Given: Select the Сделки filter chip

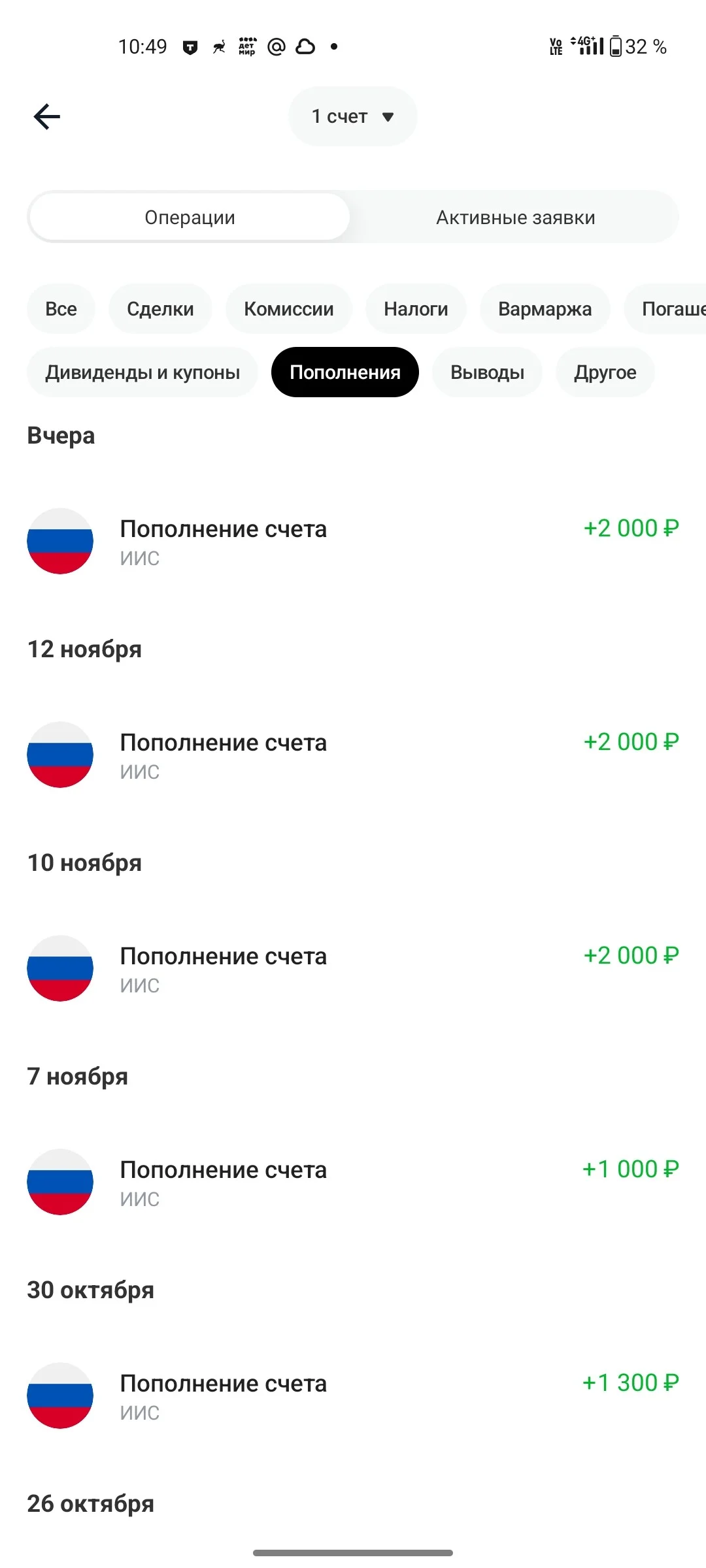Looking at the screenshot, I should pyautogui.click(x=160, y=308).
